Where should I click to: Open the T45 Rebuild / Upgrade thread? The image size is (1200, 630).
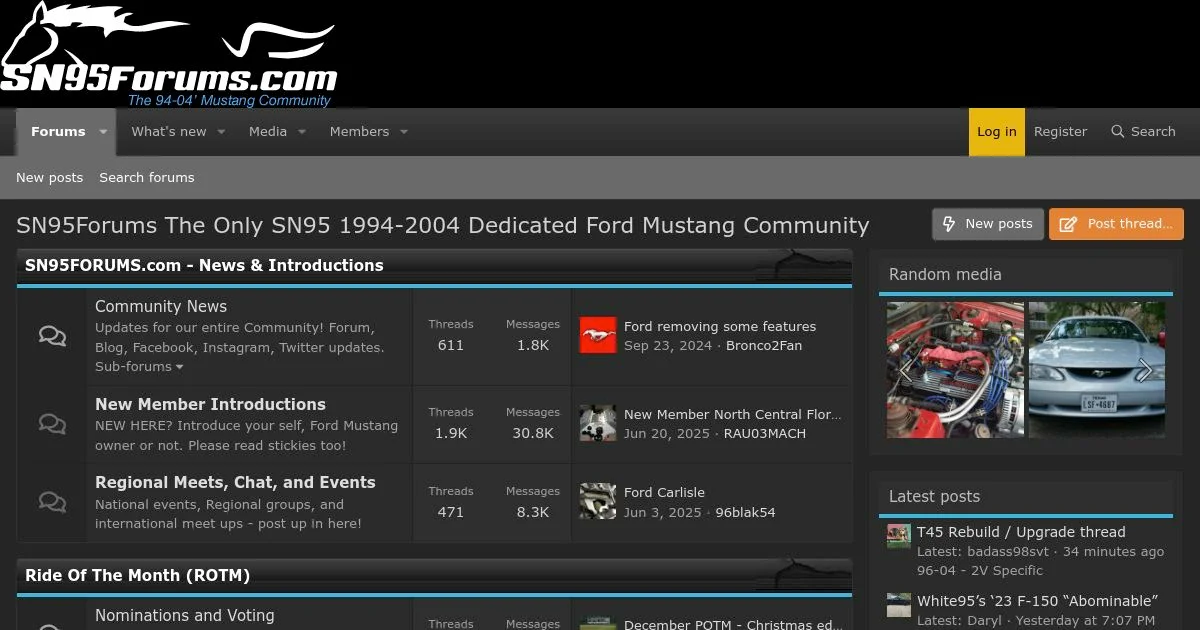[x=1021, y=533]
